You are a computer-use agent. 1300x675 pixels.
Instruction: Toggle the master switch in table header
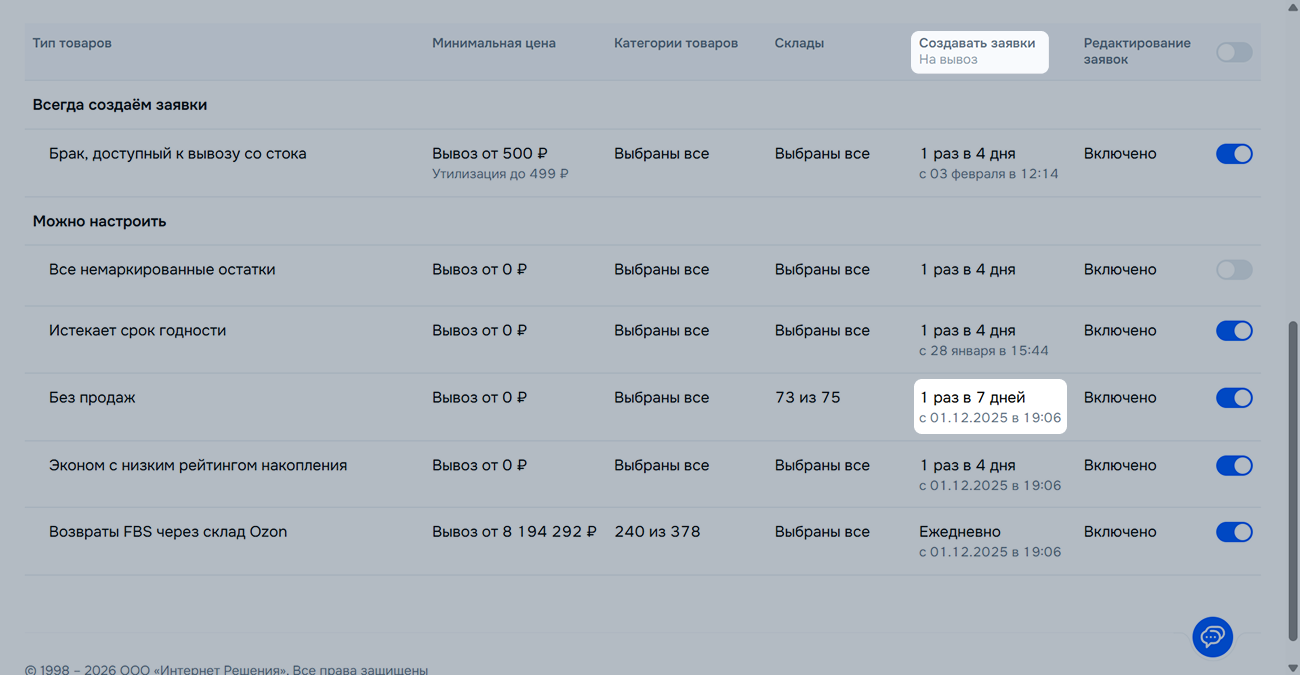1234,52
